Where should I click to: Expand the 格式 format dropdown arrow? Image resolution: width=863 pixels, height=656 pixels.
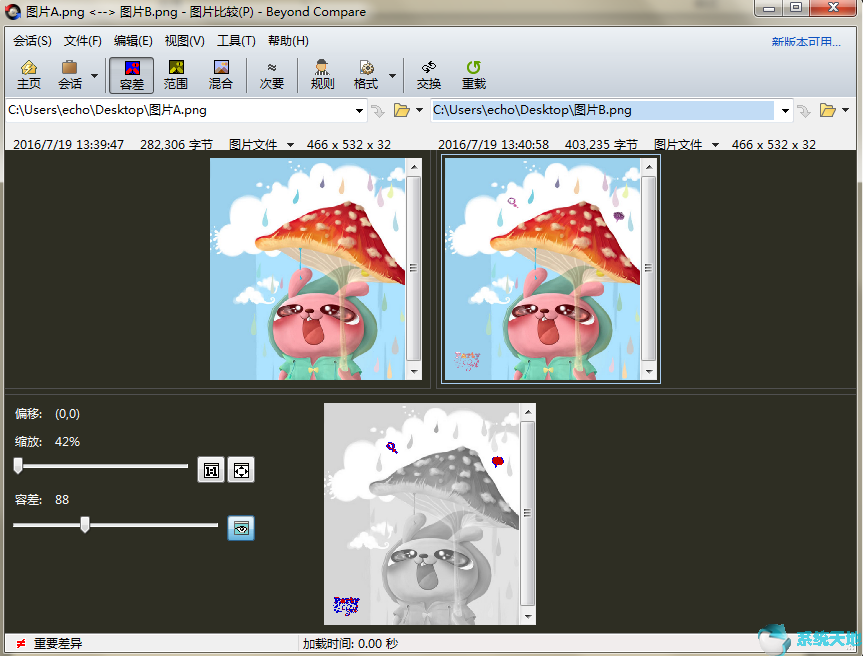coord(392,75)
